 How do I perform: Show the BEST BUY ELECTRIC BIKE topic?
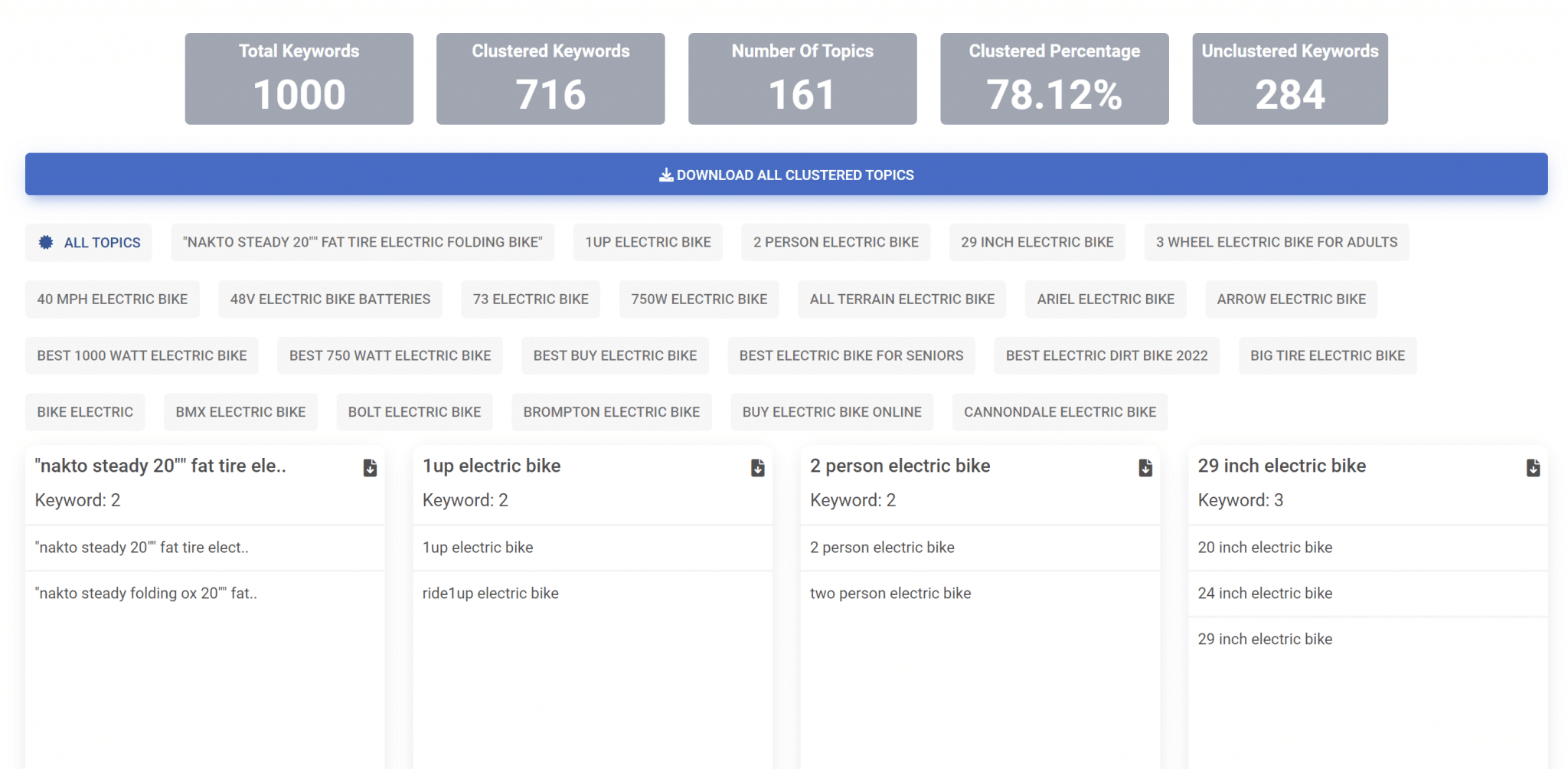615,356
